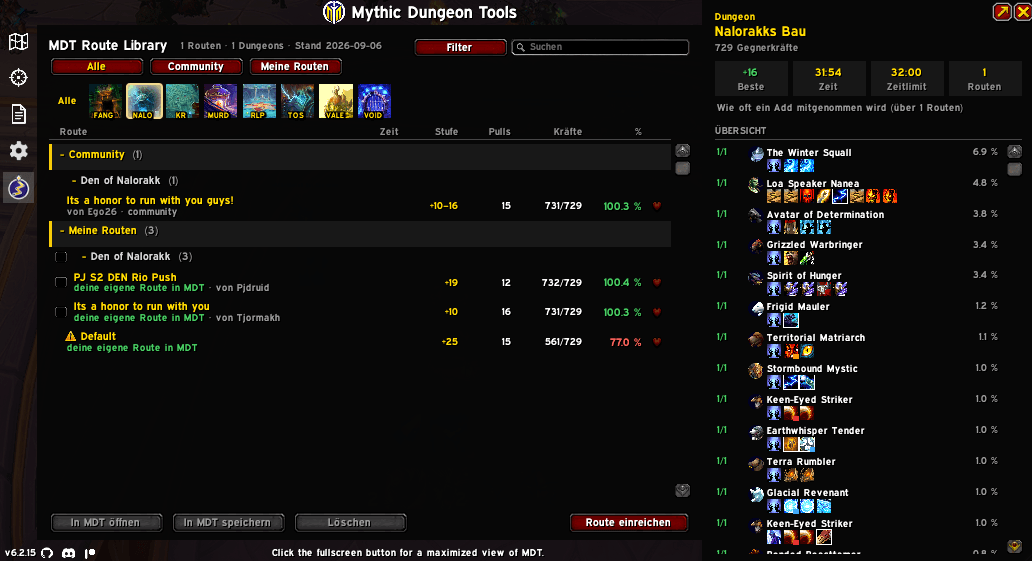1032x561 pixels.
Task: Open the Discord icon in footer
Action: (x=68, y=553)
